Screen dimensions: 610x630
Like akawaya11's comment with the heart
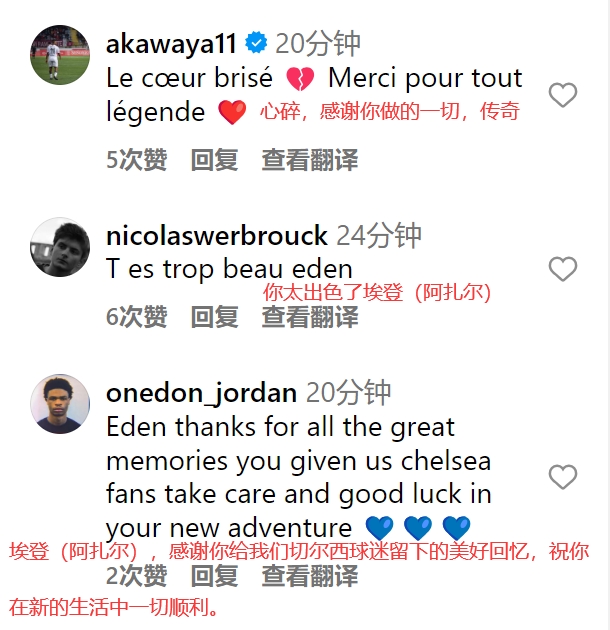click(563, 95)
